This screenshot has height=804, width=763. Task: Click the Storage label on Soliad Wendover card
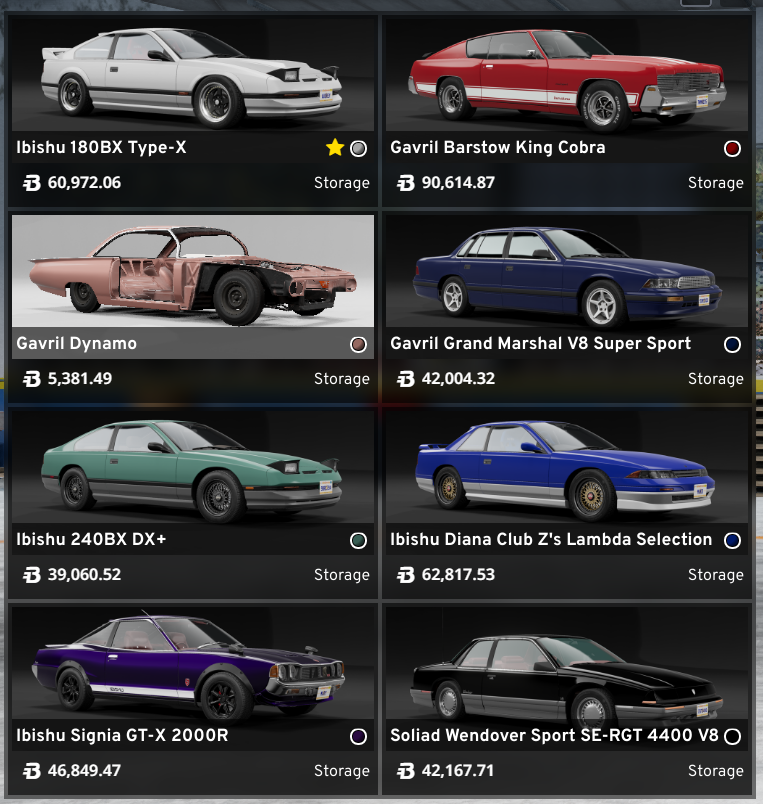(x=715, y=771)
